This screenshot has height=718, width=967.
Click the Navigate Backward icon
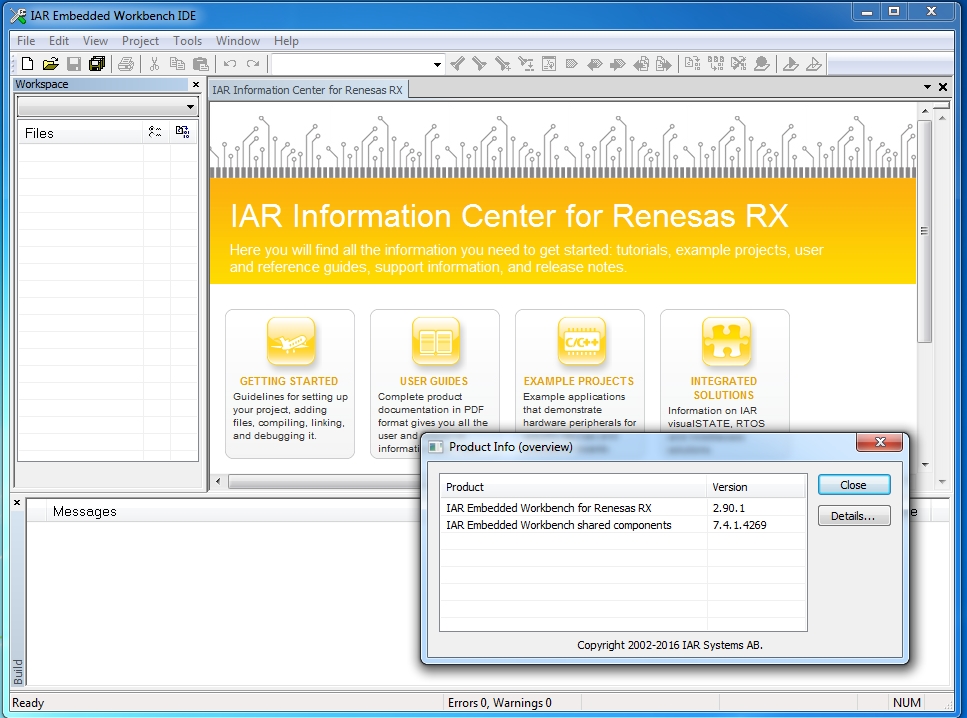[x=641, y=64]
